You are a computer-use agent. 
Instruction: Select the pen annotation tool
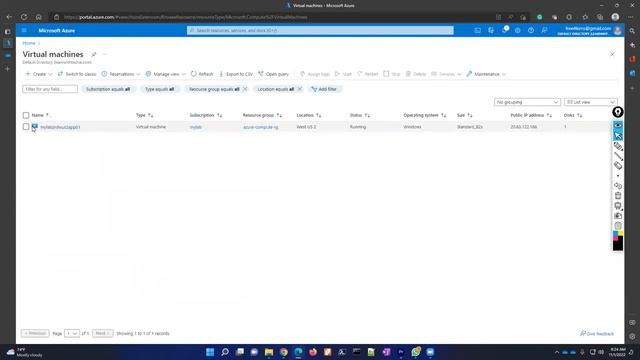pyautogui.click(x=618, y=146)
